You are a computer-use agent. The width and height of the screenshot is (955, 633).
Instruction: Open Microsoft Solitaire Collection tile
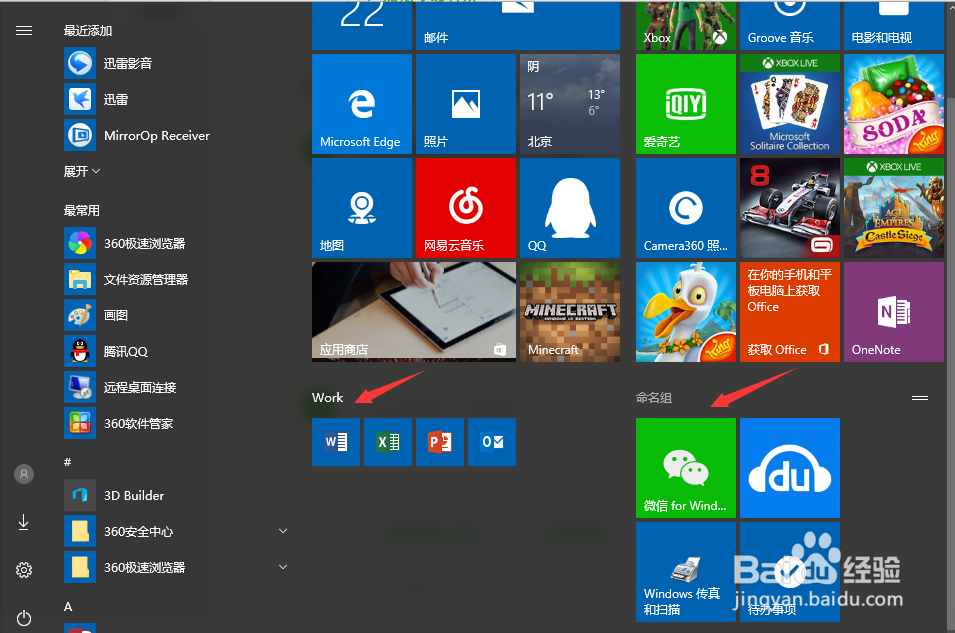(790, 104)
